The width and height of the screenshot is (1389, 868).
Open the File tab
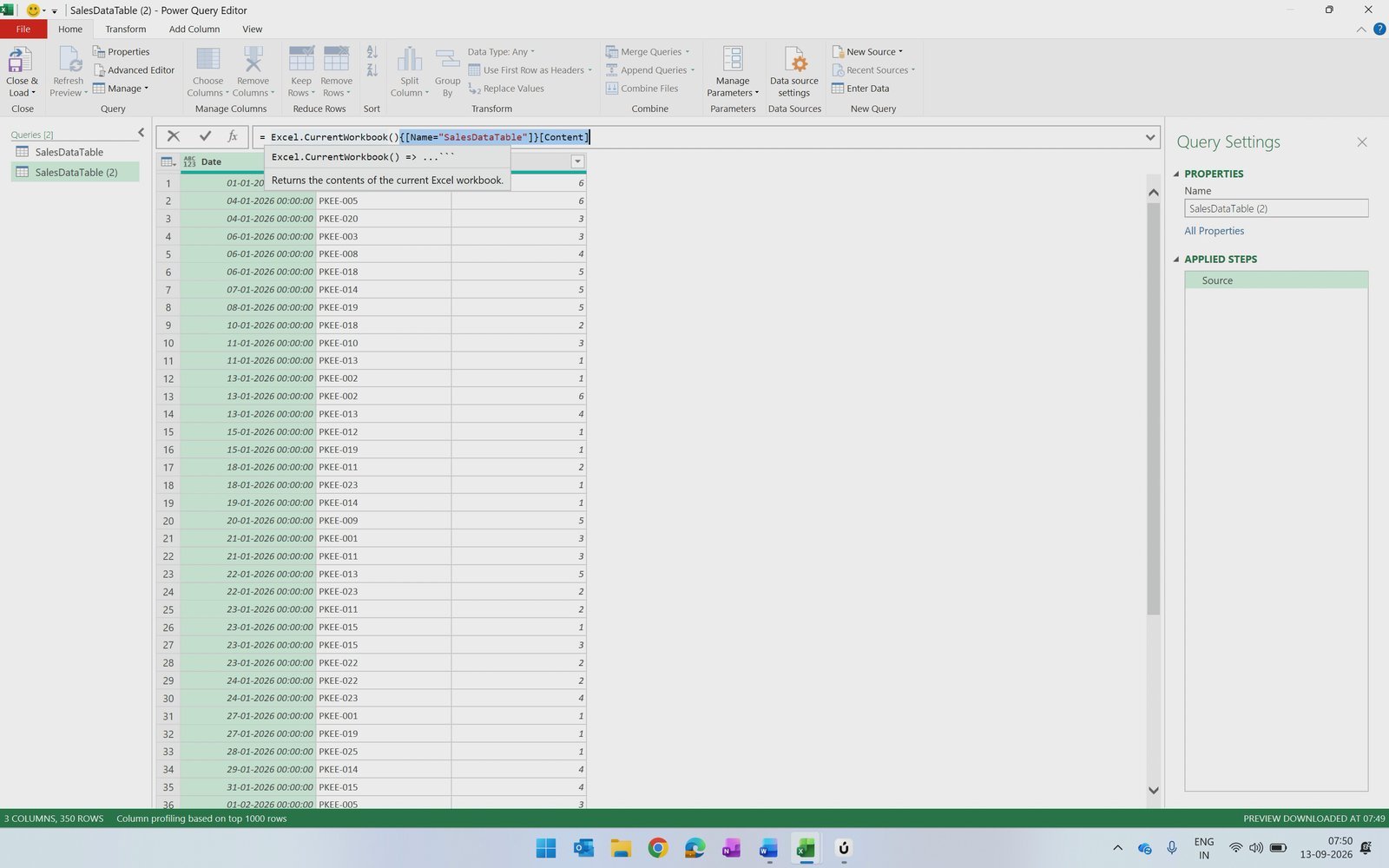tap(23, 30)
